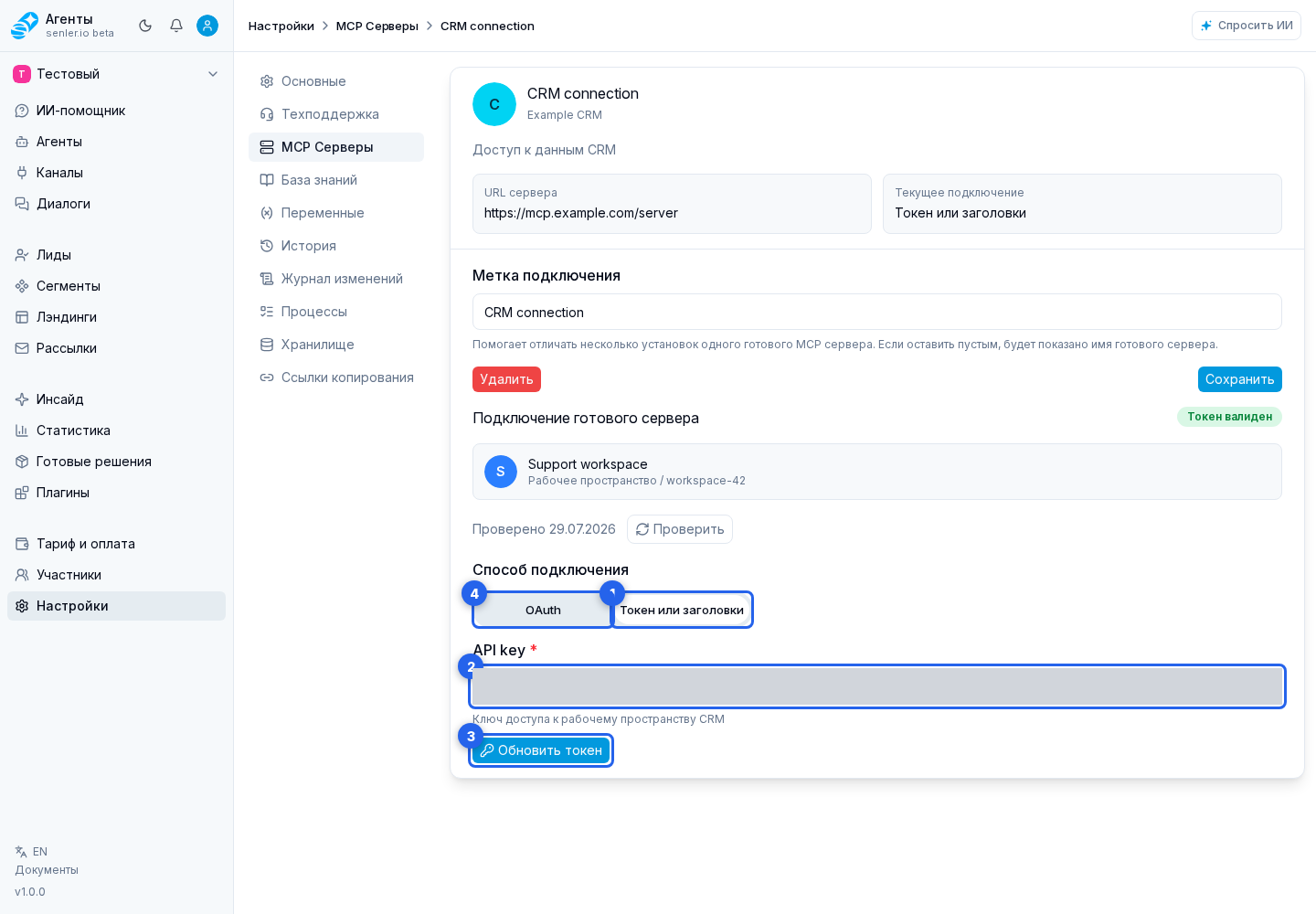Open Лэндинги page
Viewport: 1316px width, 914px height.
116,317
